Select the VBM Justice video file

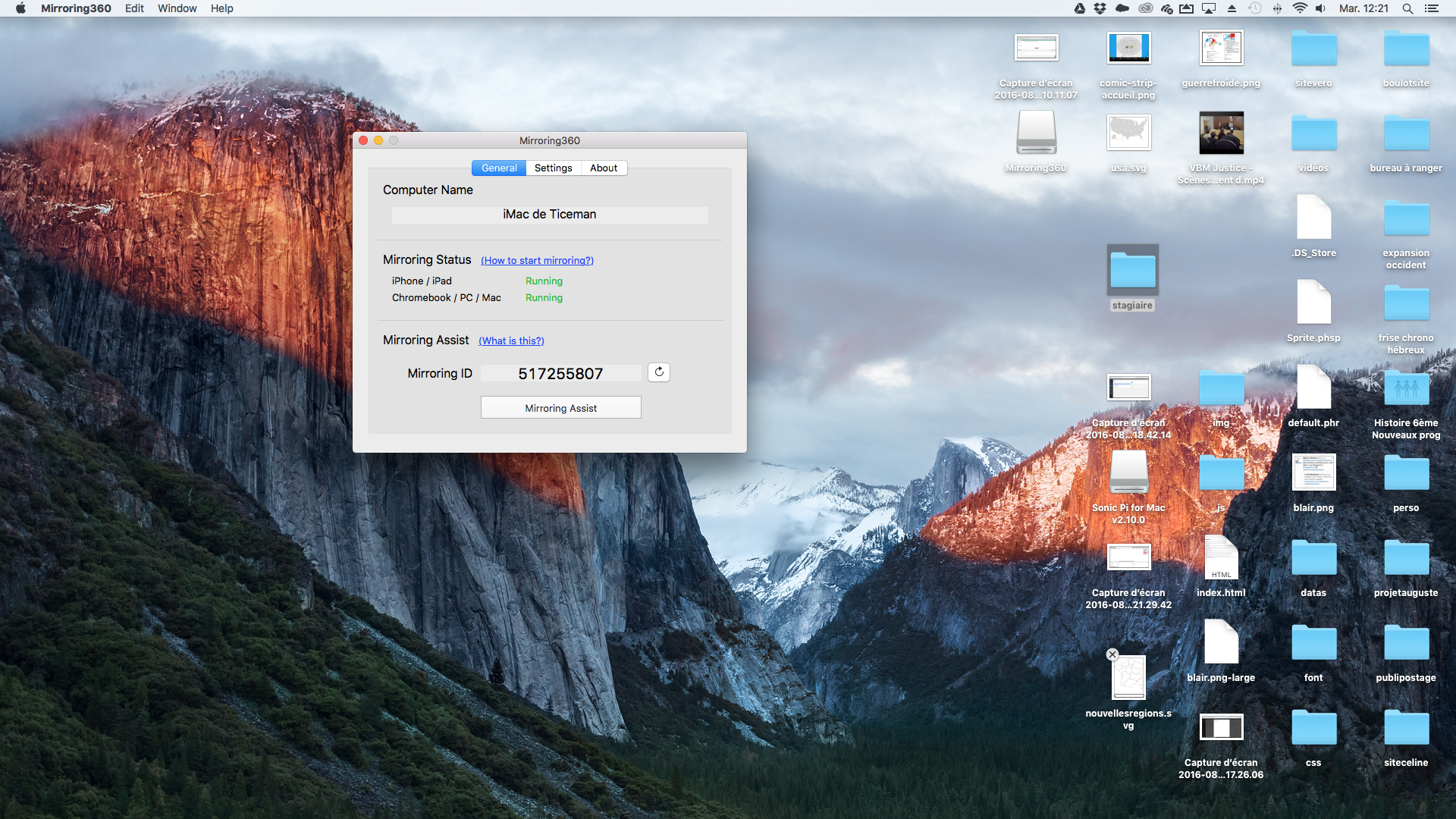point(1221,133)
